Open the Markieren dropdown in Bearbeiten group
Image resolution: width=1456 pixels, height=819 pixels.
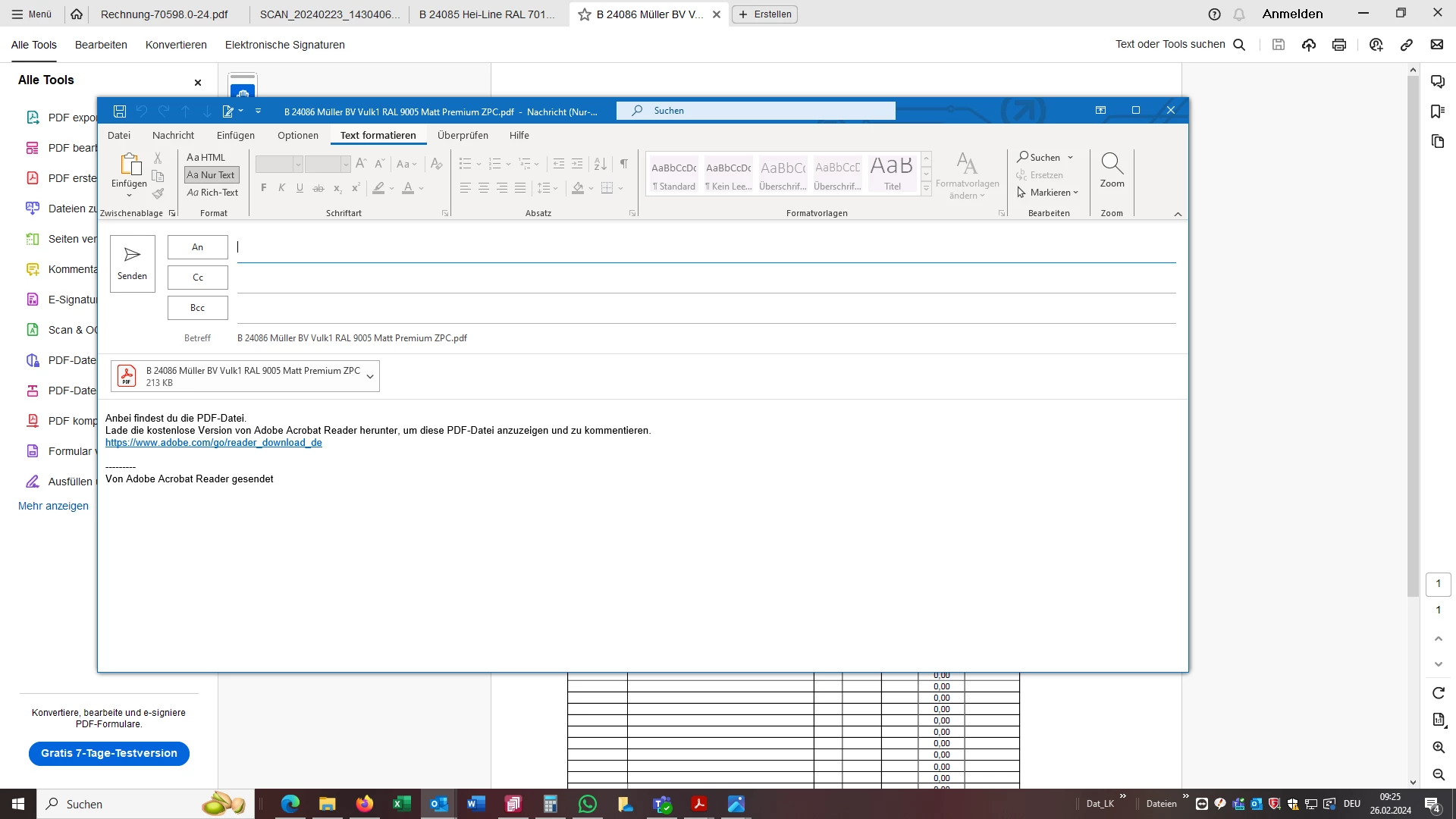(x=1050, y=193)
